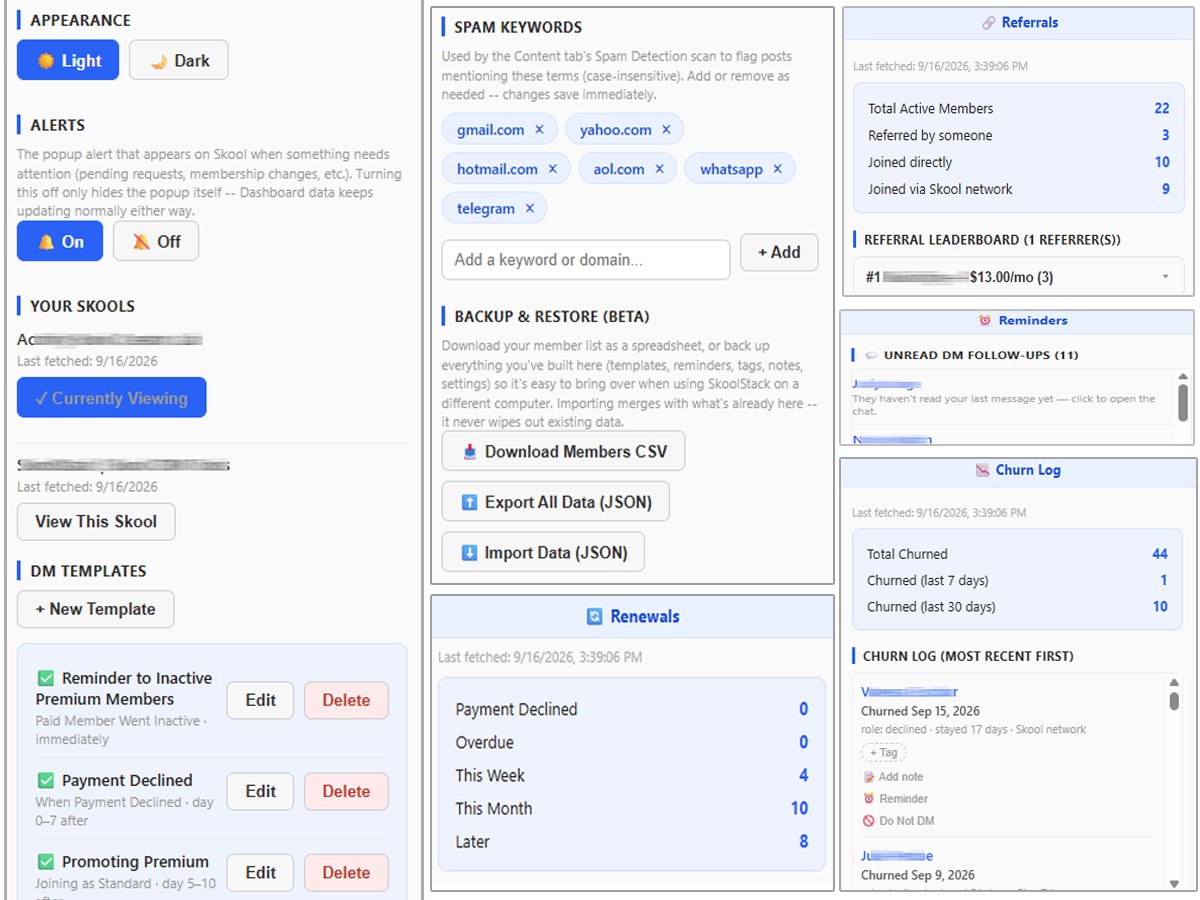This screenshot has width=1200, height=900.
Task: Add a + Tag to the Sep 15 churned member
Action: [884, 753]
